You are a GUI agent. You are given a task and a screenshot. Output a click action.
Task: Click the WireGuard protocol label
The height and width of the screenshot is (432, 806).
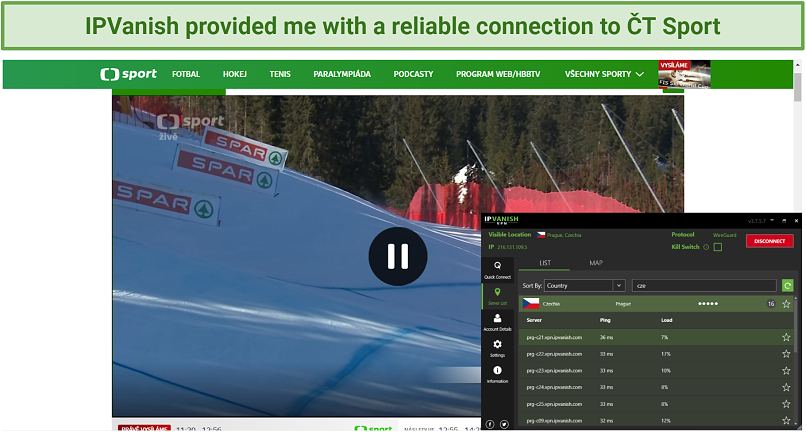click(x=724, y=235)
